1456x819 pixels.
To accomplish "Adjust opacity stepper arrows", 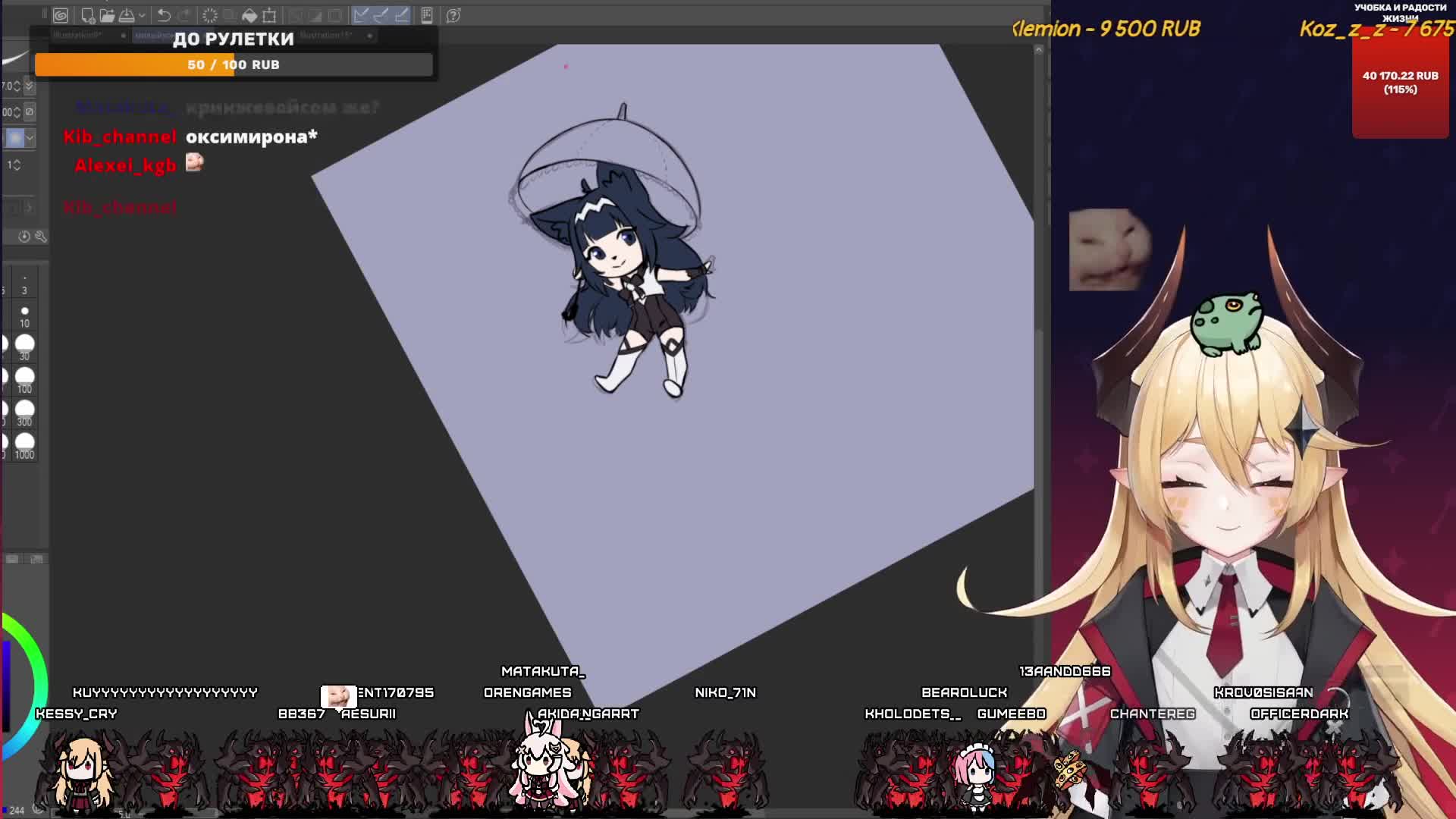I will [17, 112].
